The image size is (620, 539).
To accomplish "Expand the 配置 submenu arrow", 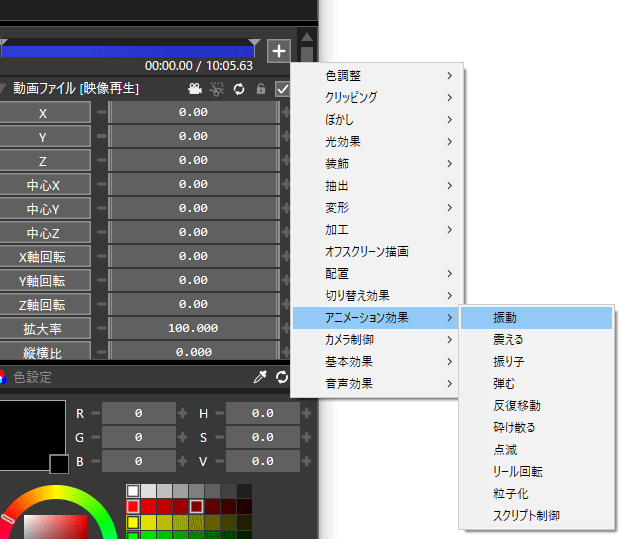I will (450, 274).
